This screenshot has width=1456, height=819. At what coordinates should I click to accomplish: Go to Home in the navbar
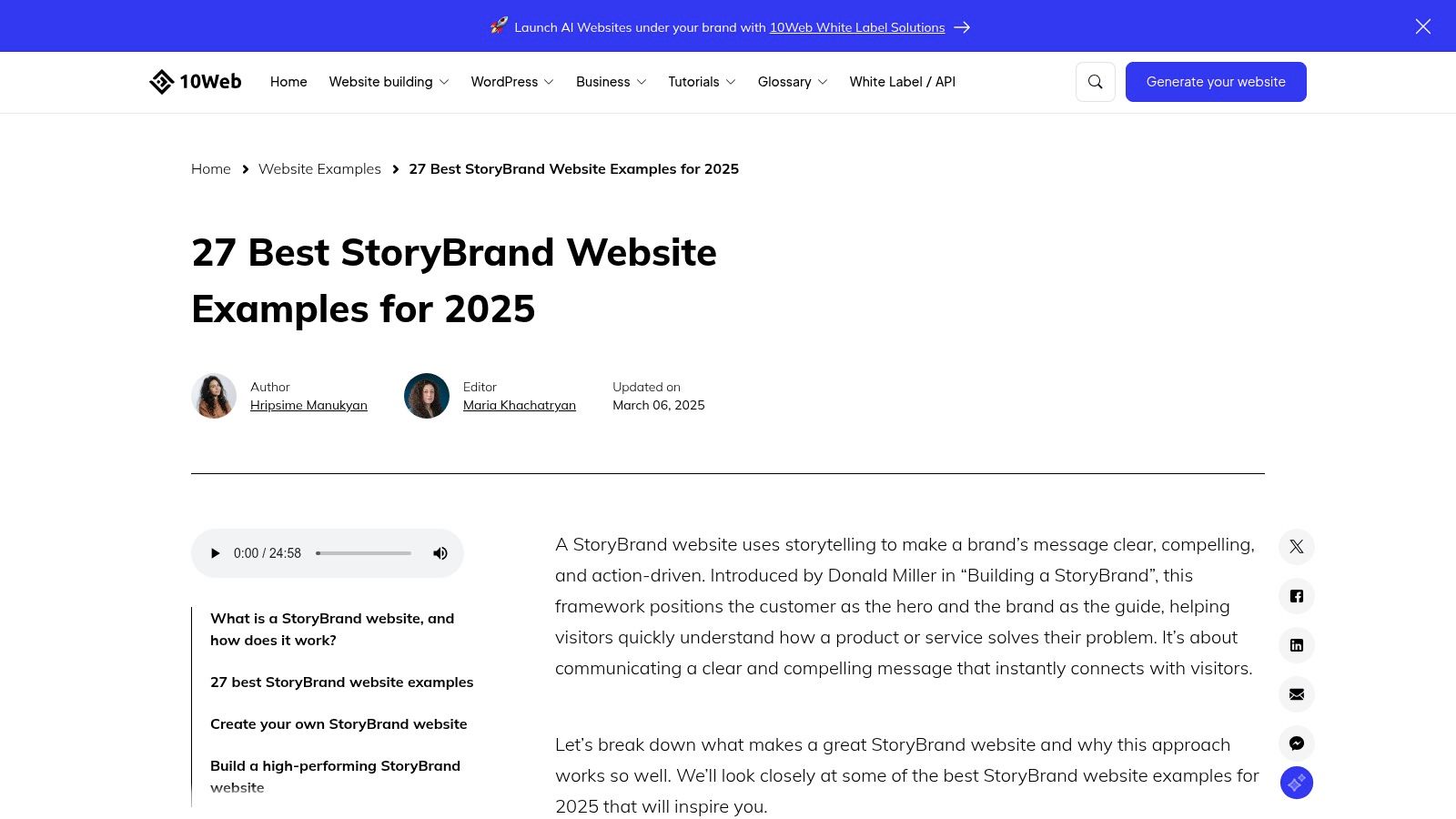[288, 82]
